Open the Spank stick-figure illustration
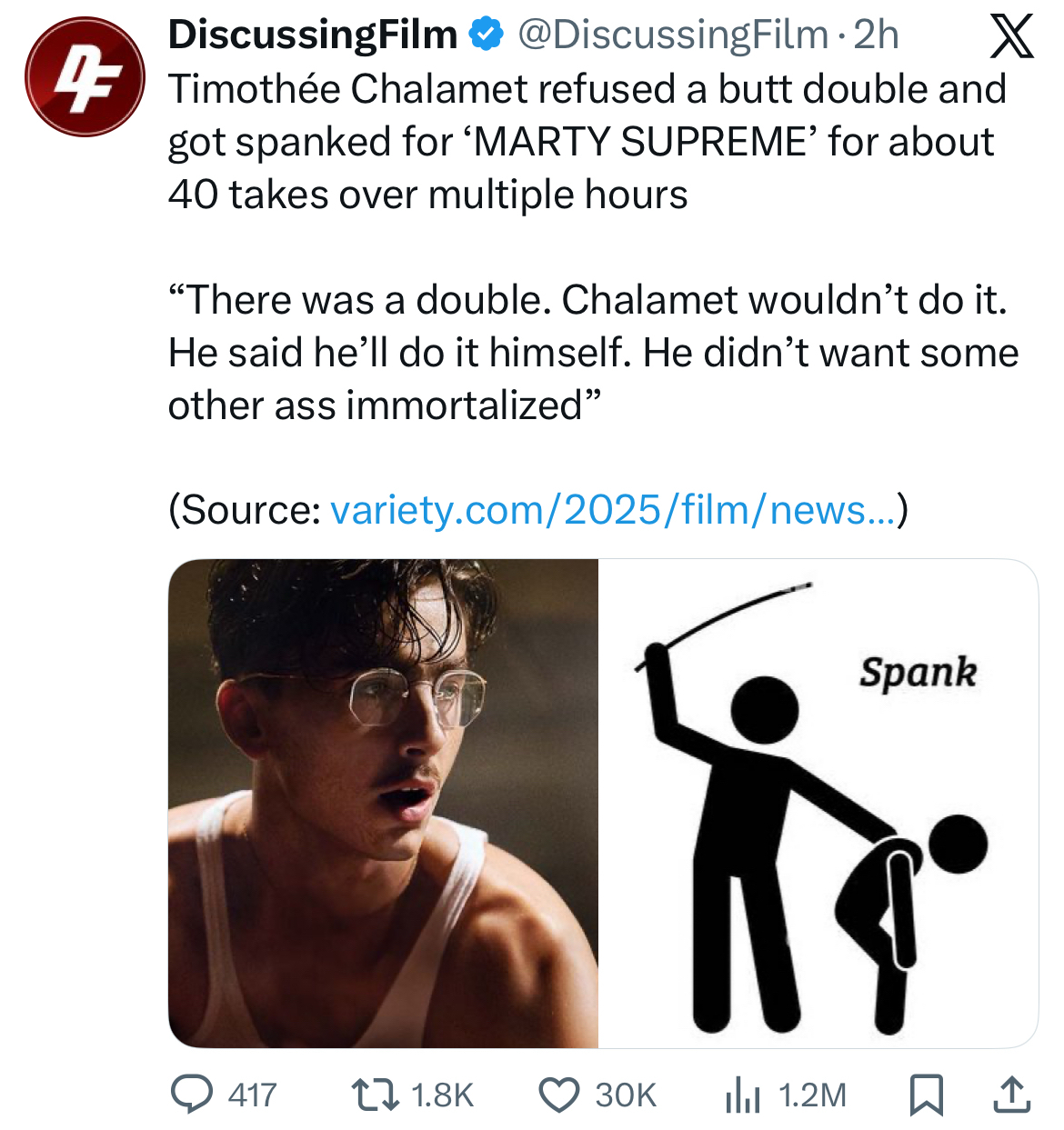The width and height of the screenshot is (1064, 1130). click(818, 803)
